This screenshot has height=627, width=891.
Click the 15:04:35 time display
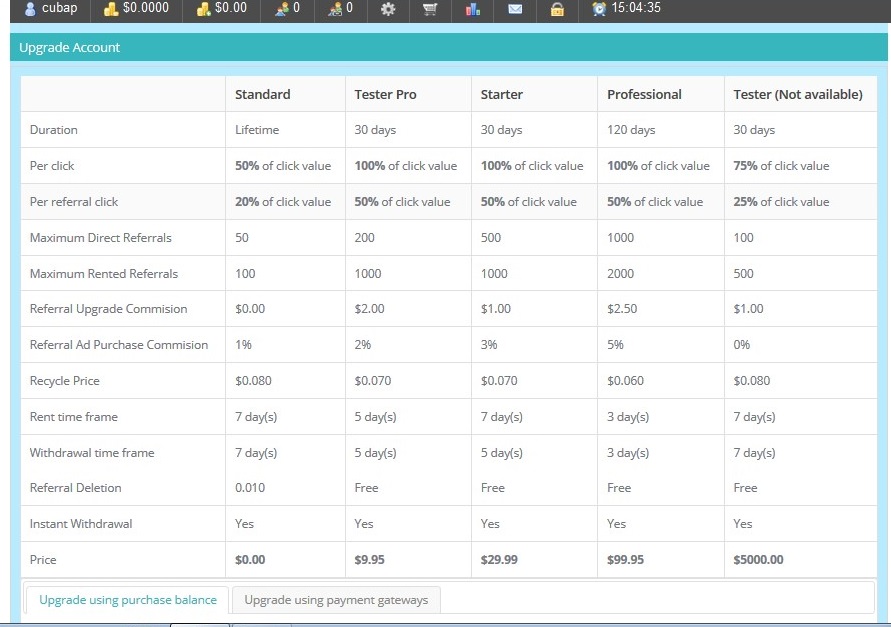pyautogui.click(x=636, y=8)
